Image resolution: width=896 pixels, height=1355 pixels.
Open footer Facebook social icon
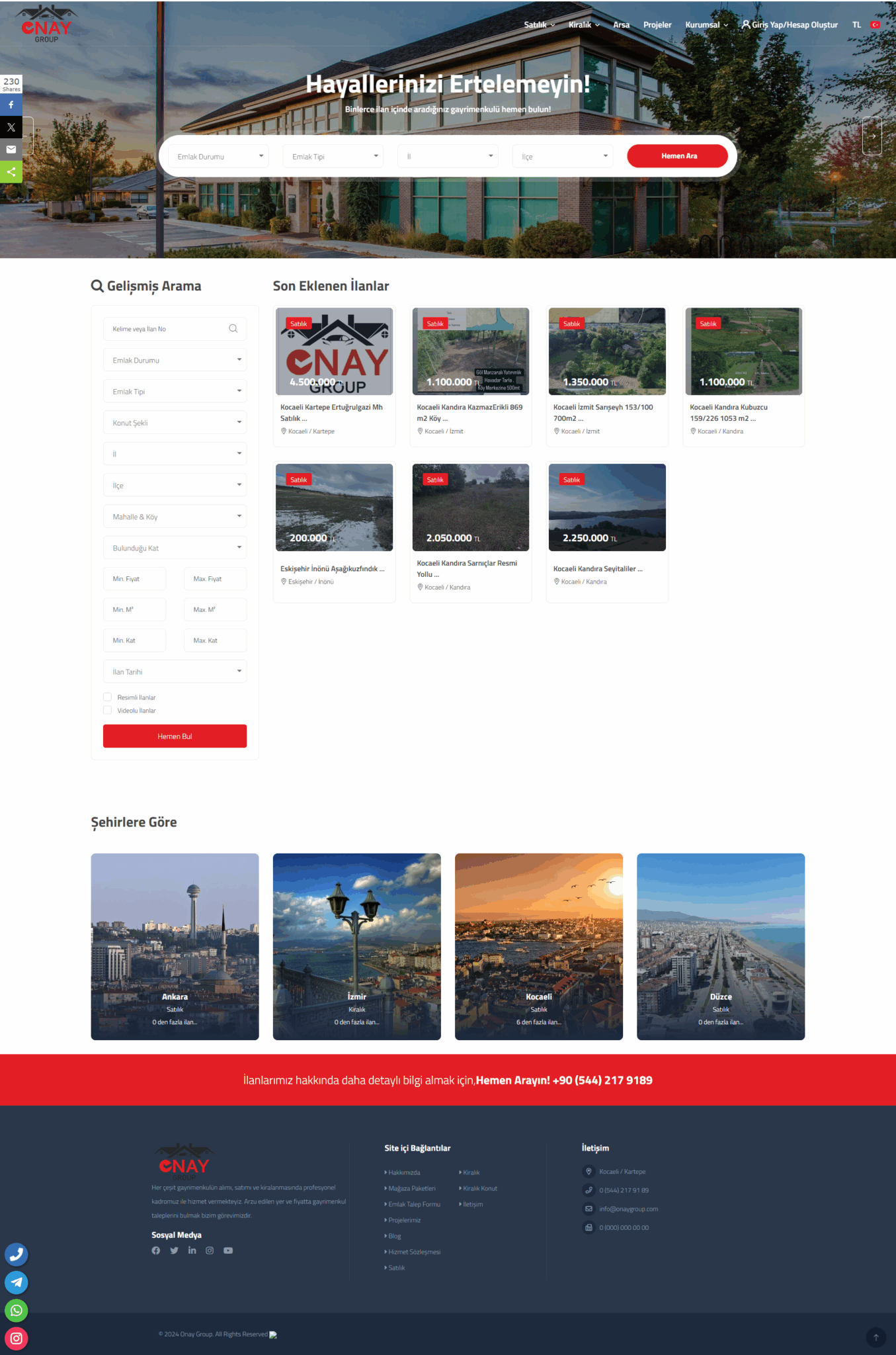[156, 1250]
